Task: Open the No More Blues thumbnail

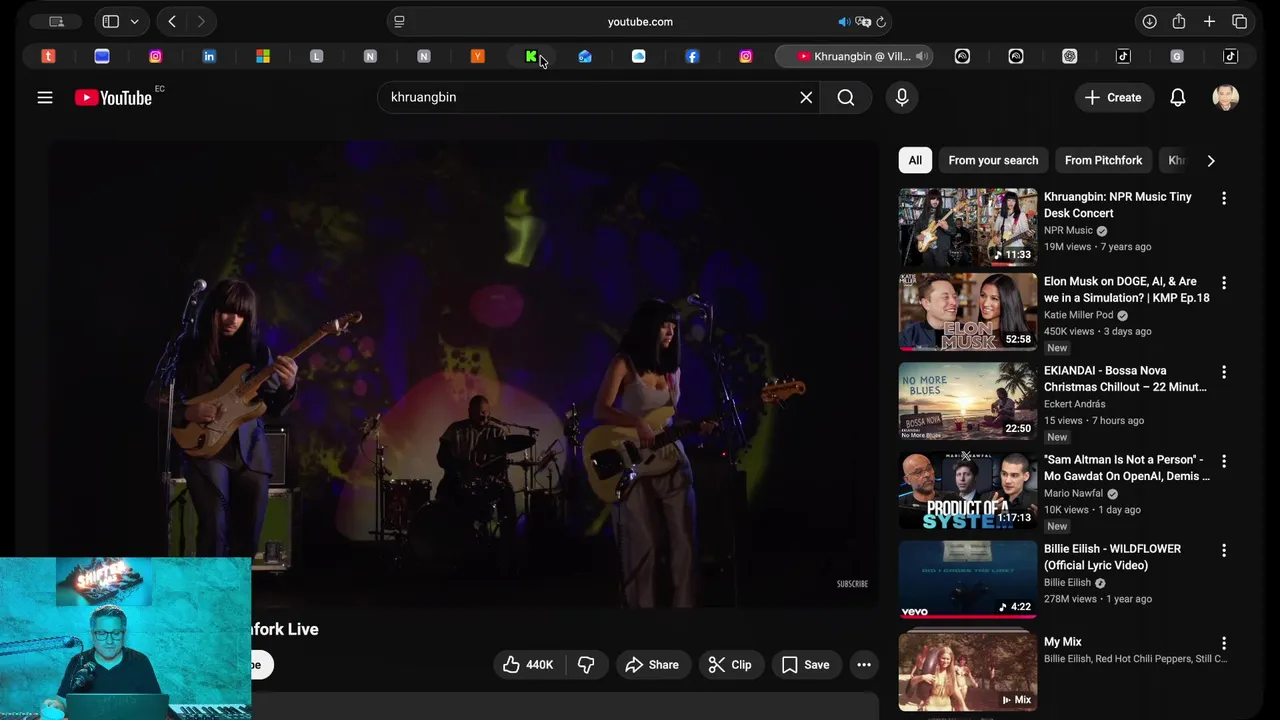Action: click(968, 401)
